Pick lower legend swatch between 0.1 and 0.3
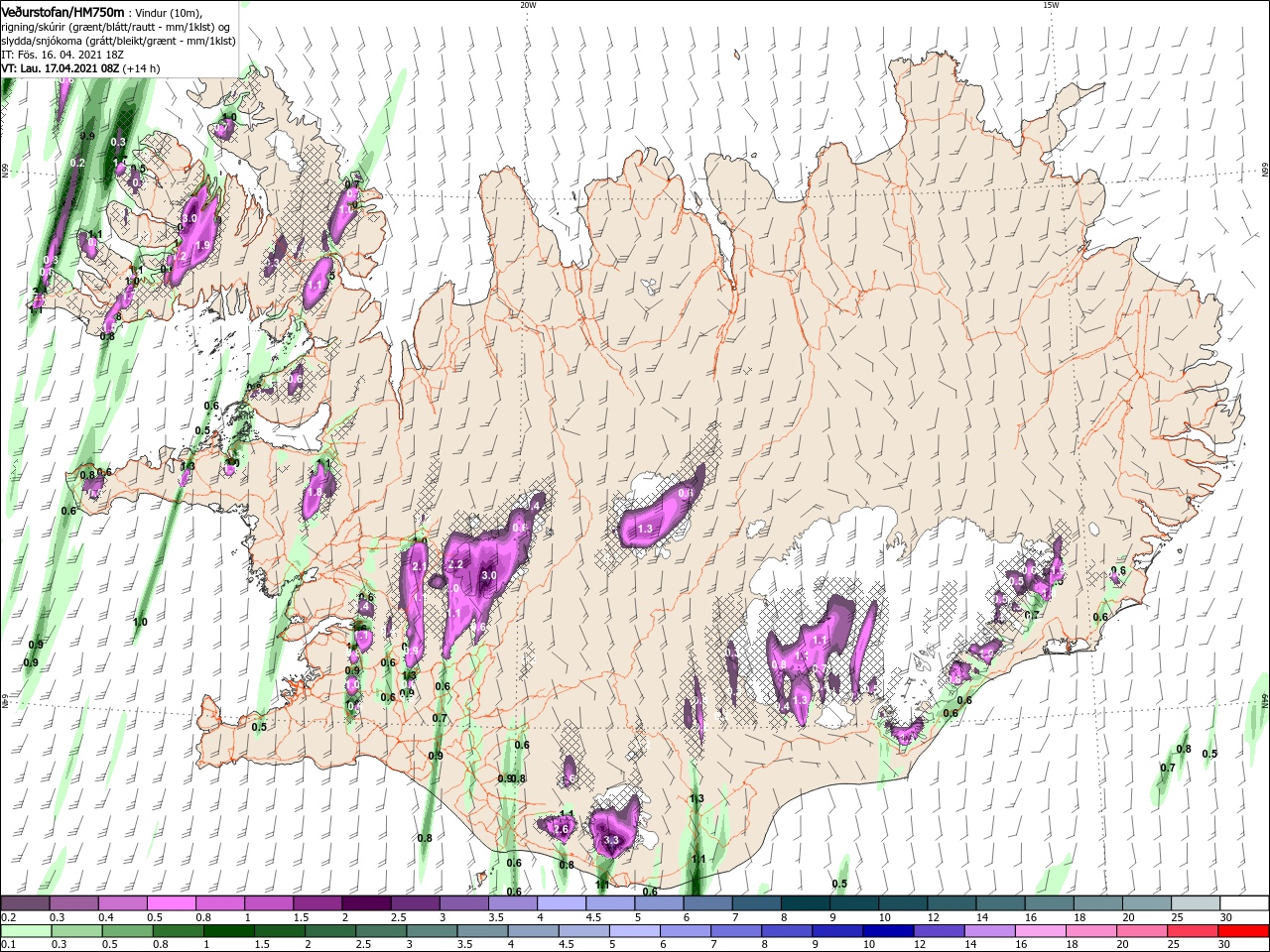 (x=25, y=931)
